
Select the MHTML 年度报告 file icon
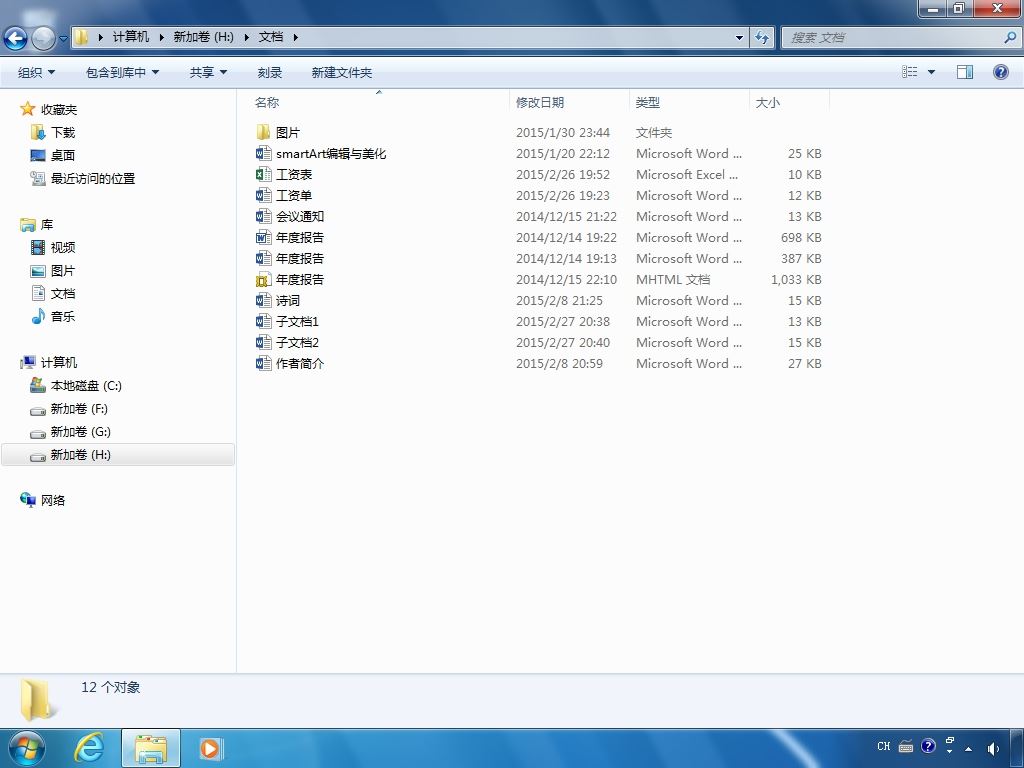tap(263, 280)
